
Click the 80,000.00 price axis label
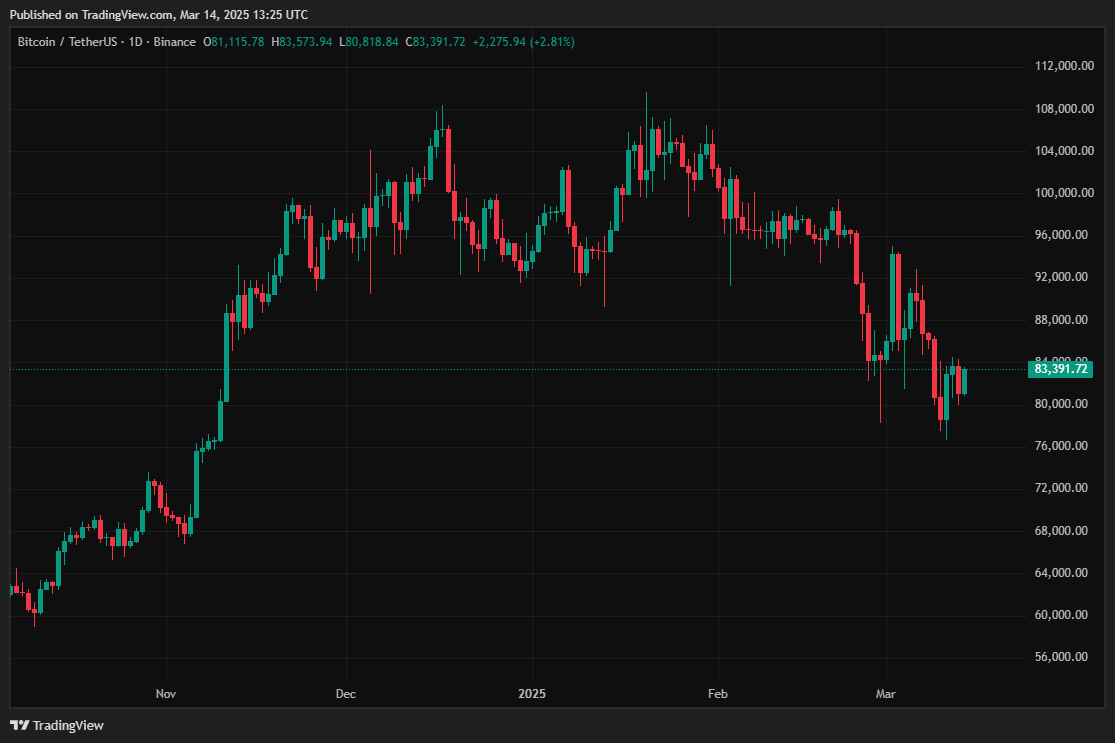pyautogui.click(x=1061, y=404)
